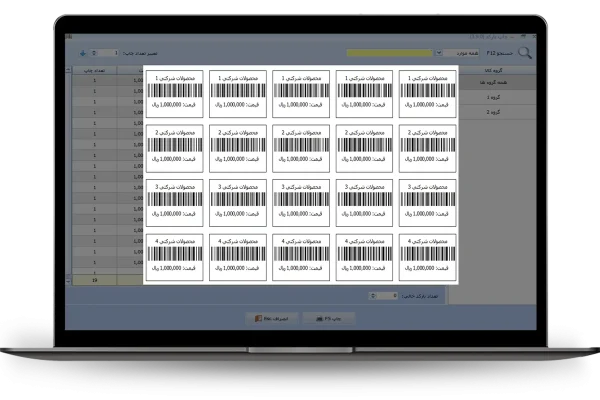Click the first row print count cell
Viewport: 600px width, 400px height.
[x=95, y=83]
